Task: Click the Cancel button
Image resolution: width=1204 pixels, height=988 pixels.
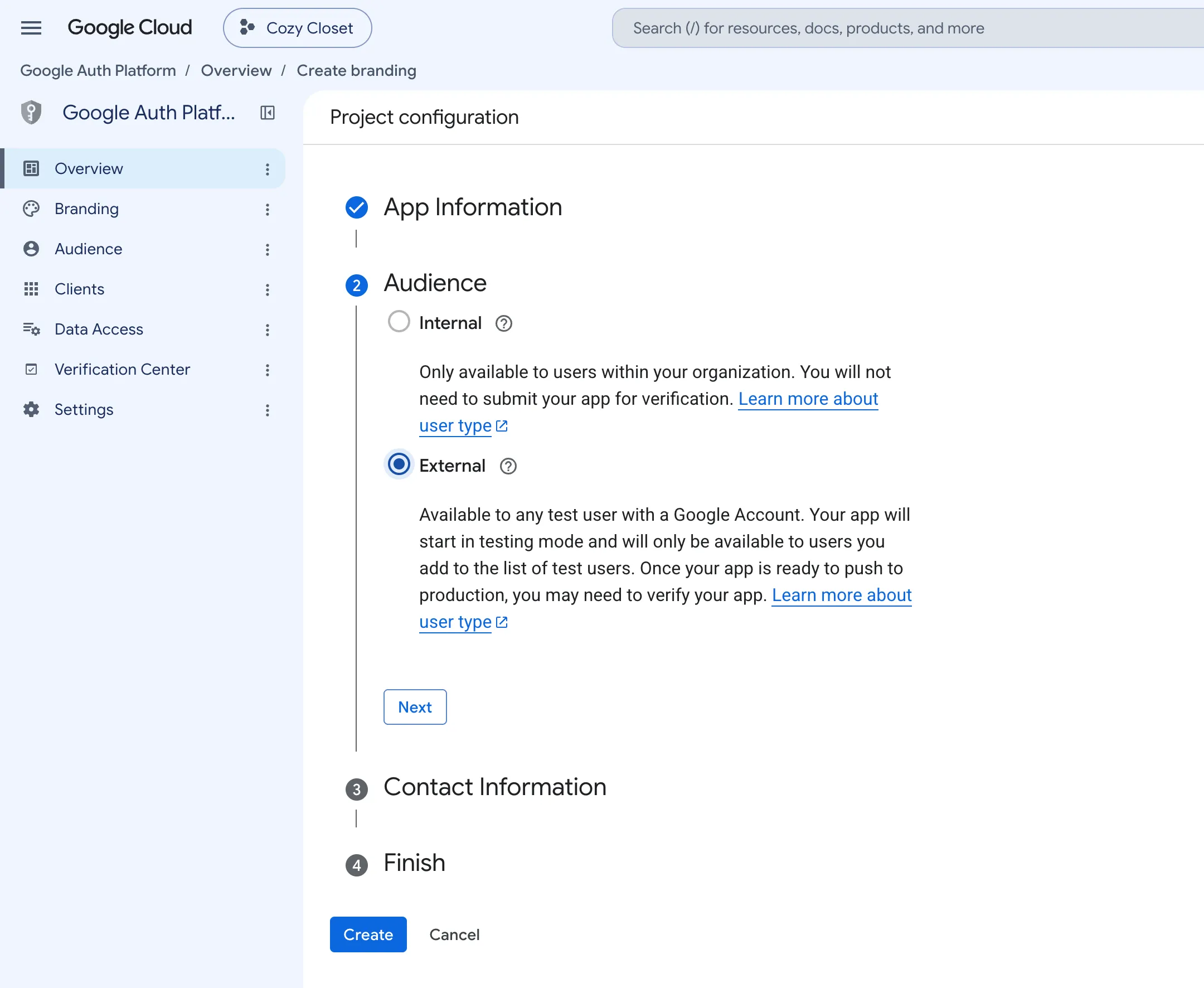Action: coord(454,934)
